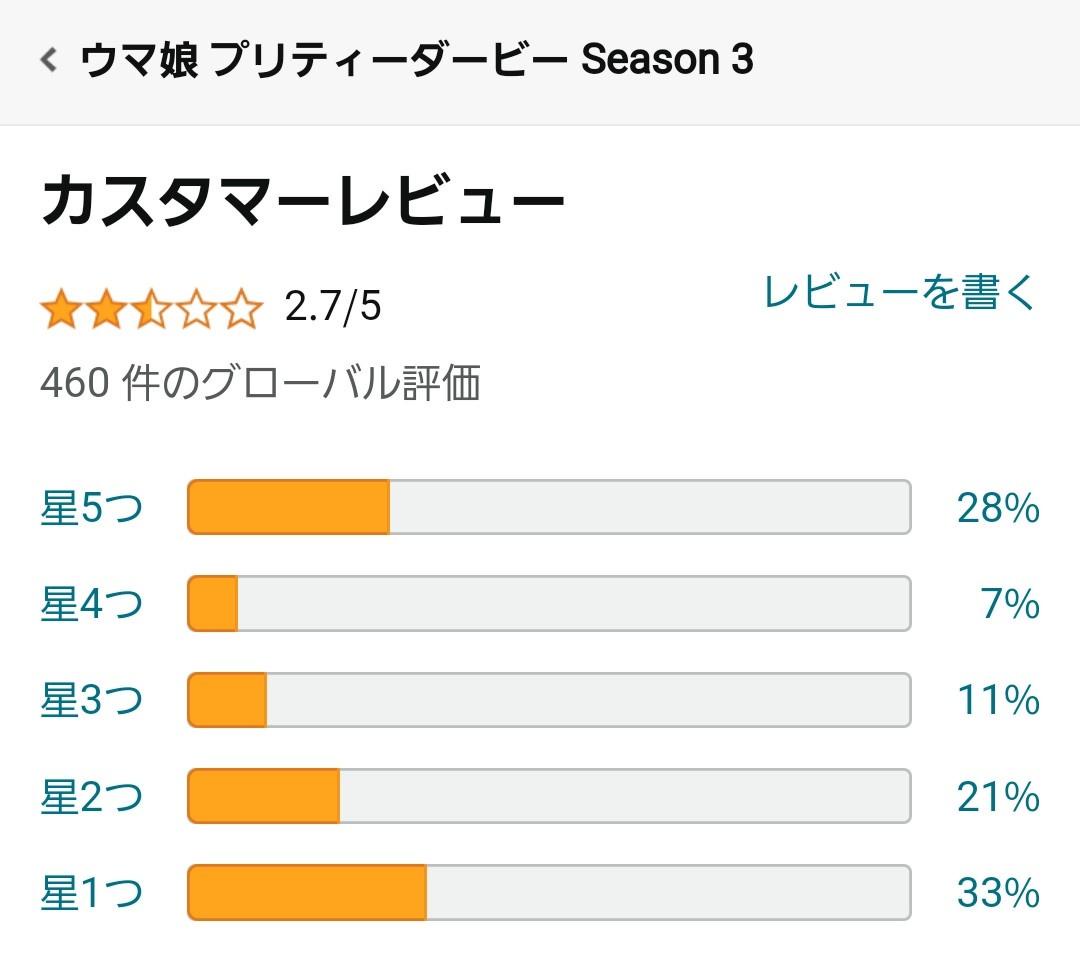Click the 1-star rating bar
1080x953 pixels.
(549, 892)
